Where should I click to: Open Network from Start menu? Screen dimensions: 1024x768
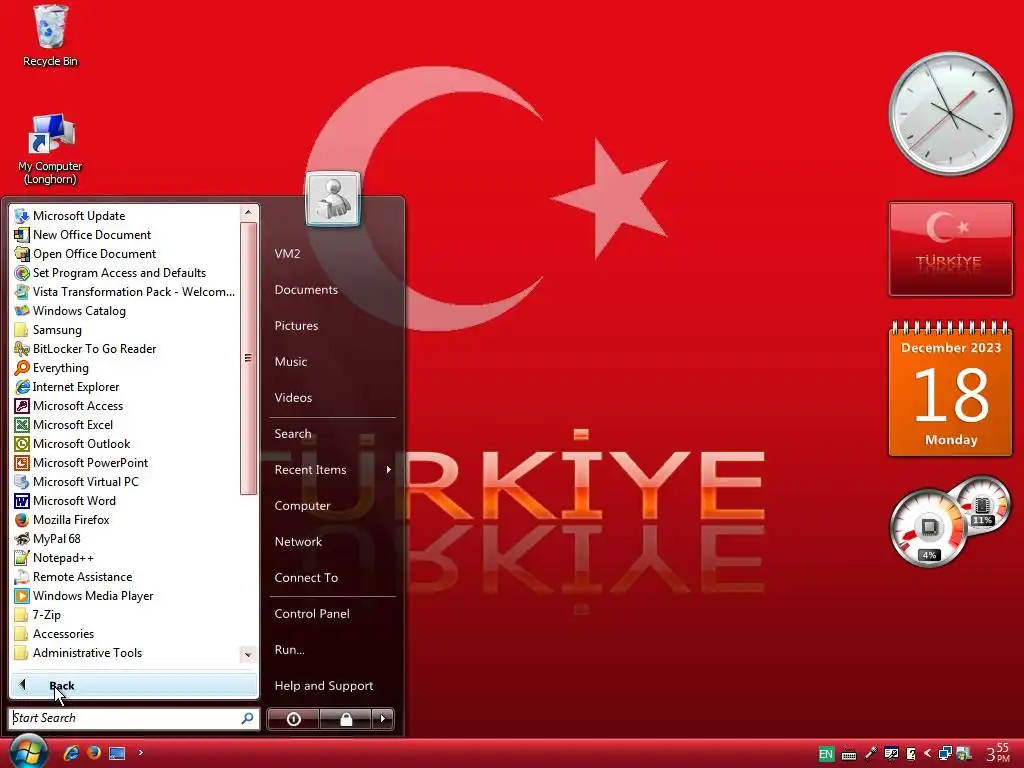298,541
